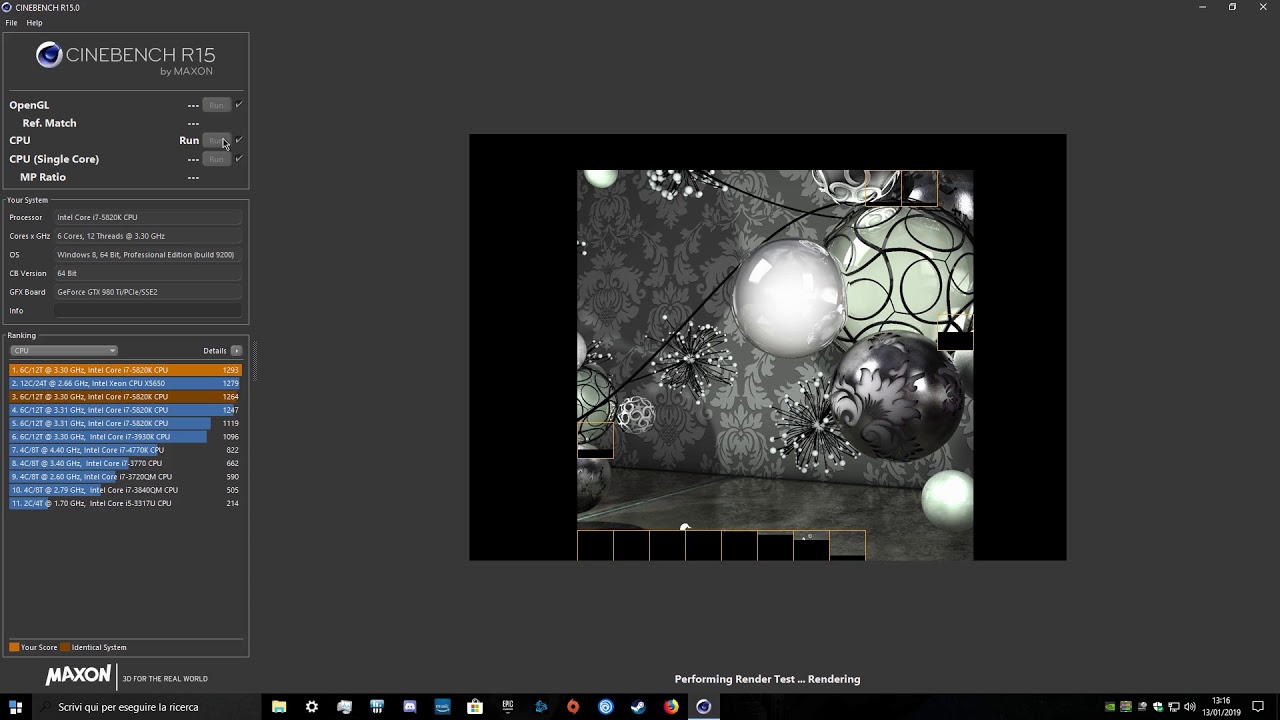Open the Help menu
1280x720 pixels.
pos(34,23)
